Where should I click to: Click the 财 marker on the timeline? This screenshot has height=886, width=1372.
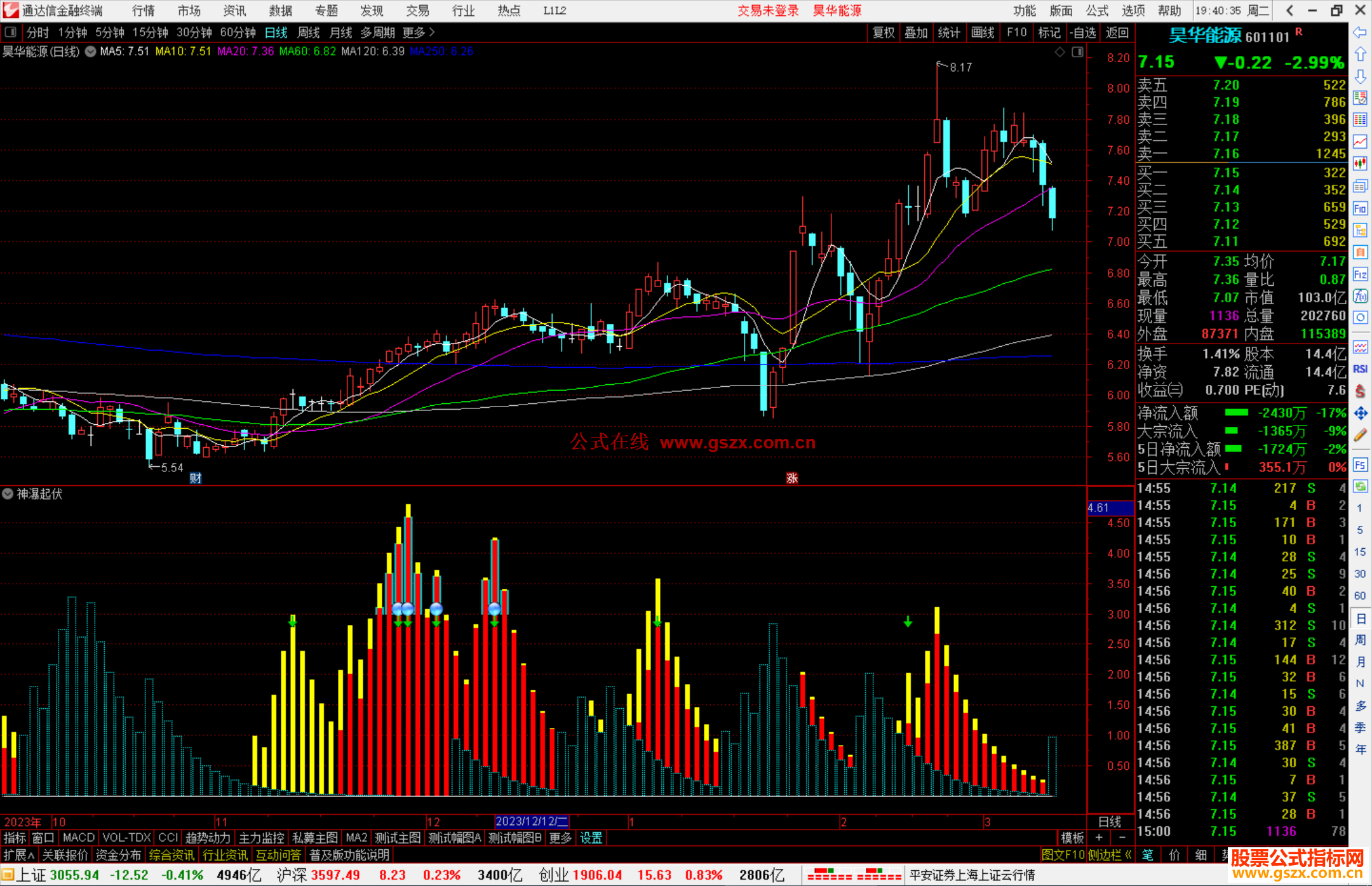(196, 478)
